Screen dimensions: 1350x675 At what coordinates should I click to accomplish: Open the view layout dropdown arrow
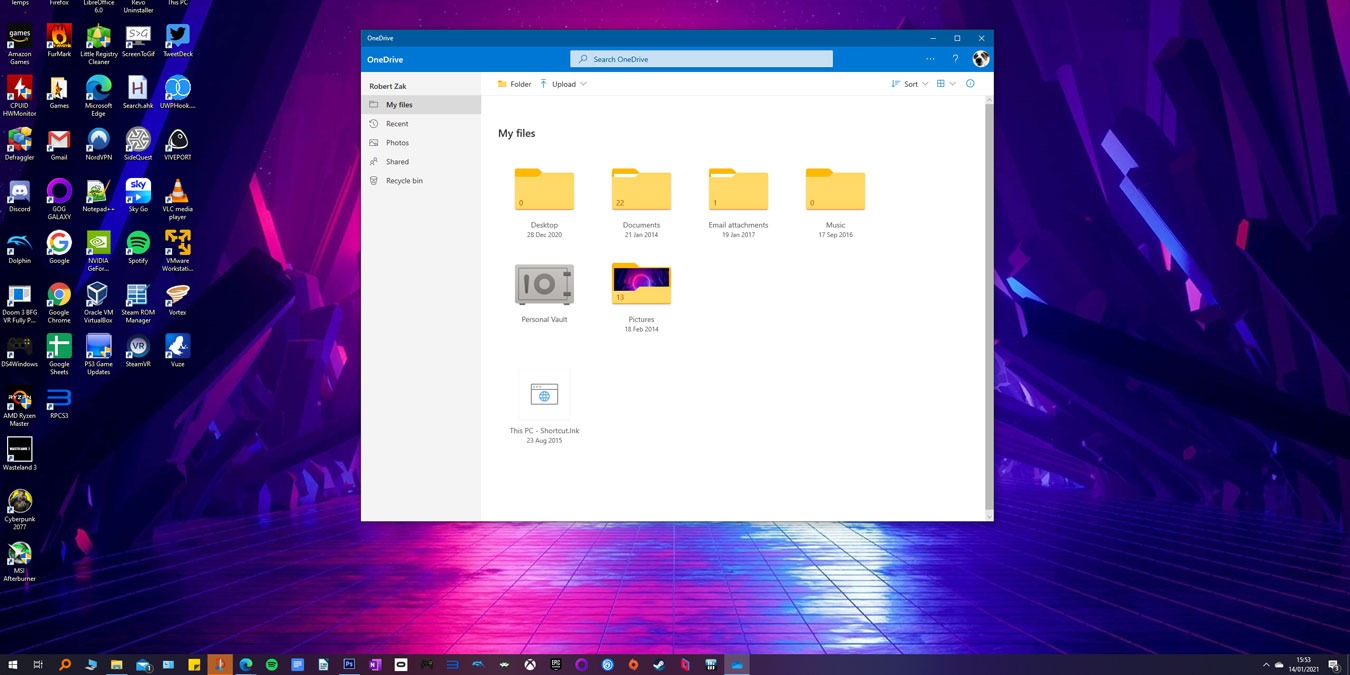point(953,83)
